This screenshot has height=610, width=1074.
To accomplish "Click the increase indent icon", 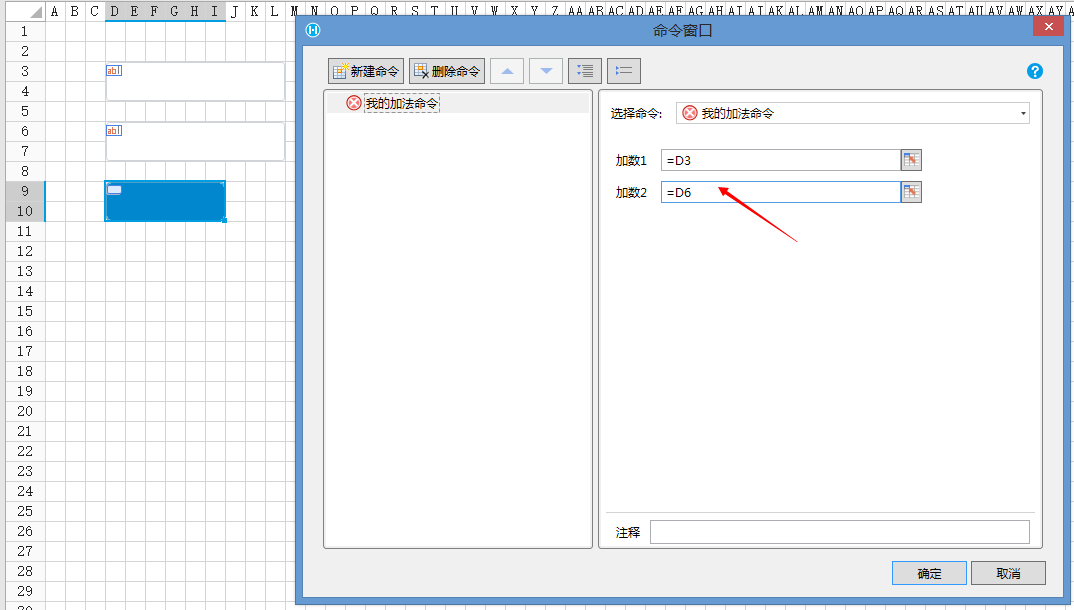I will click(585, 71).
